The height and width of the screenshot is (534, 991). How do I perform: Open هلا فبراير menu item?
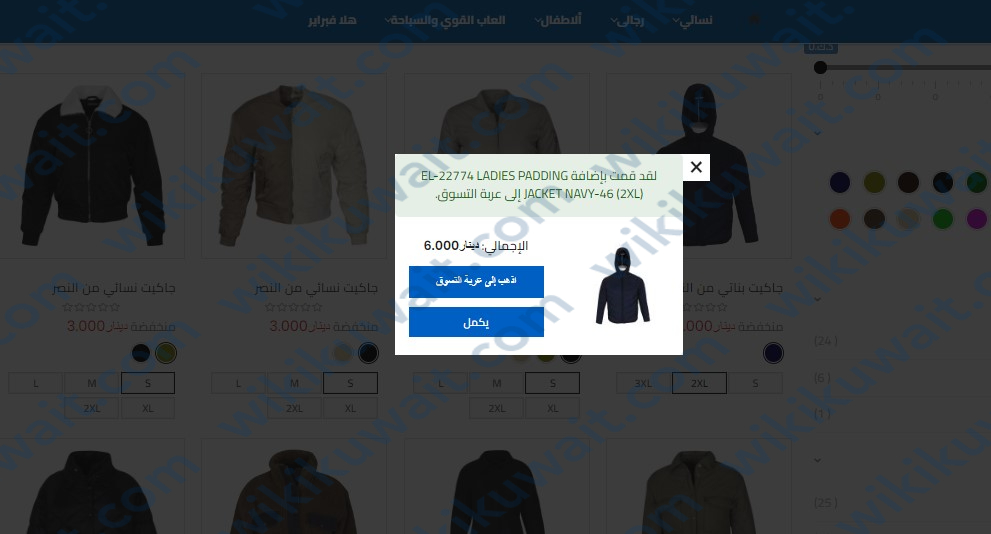pyautogui.click(x=332, y=20)
